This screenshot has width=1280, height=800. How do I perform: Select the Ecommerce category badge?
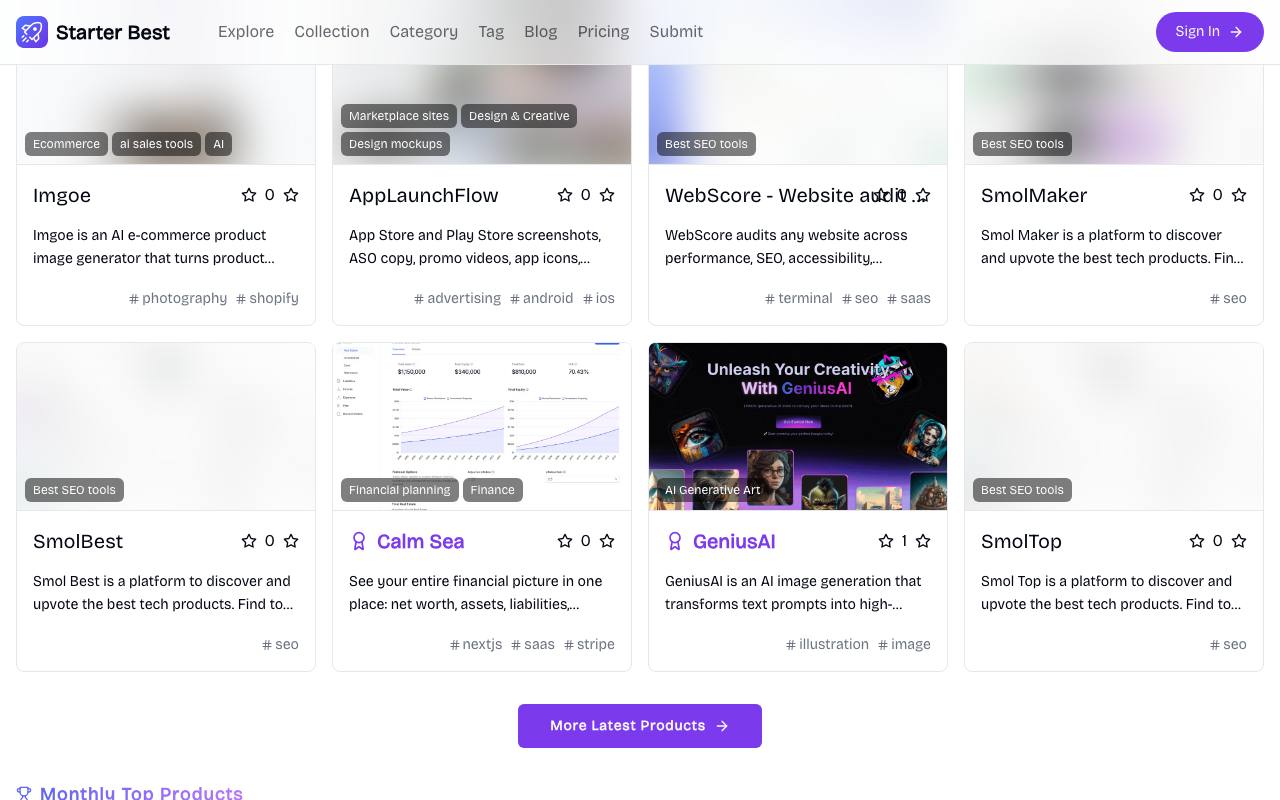pyautogui.click(x=66, y=144)
